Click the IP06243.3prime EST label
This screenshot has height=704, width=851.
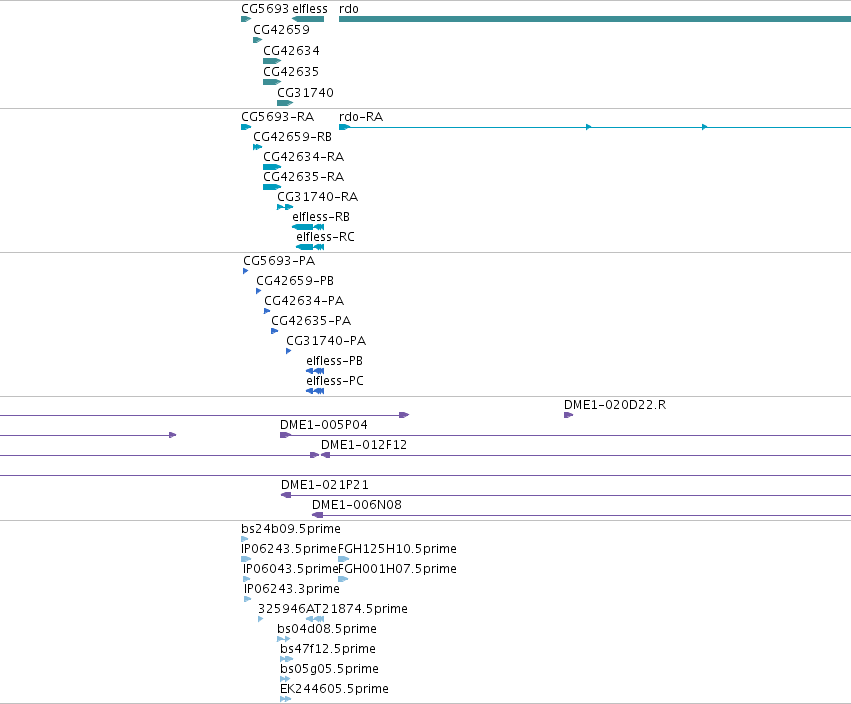tap(292, 589)
